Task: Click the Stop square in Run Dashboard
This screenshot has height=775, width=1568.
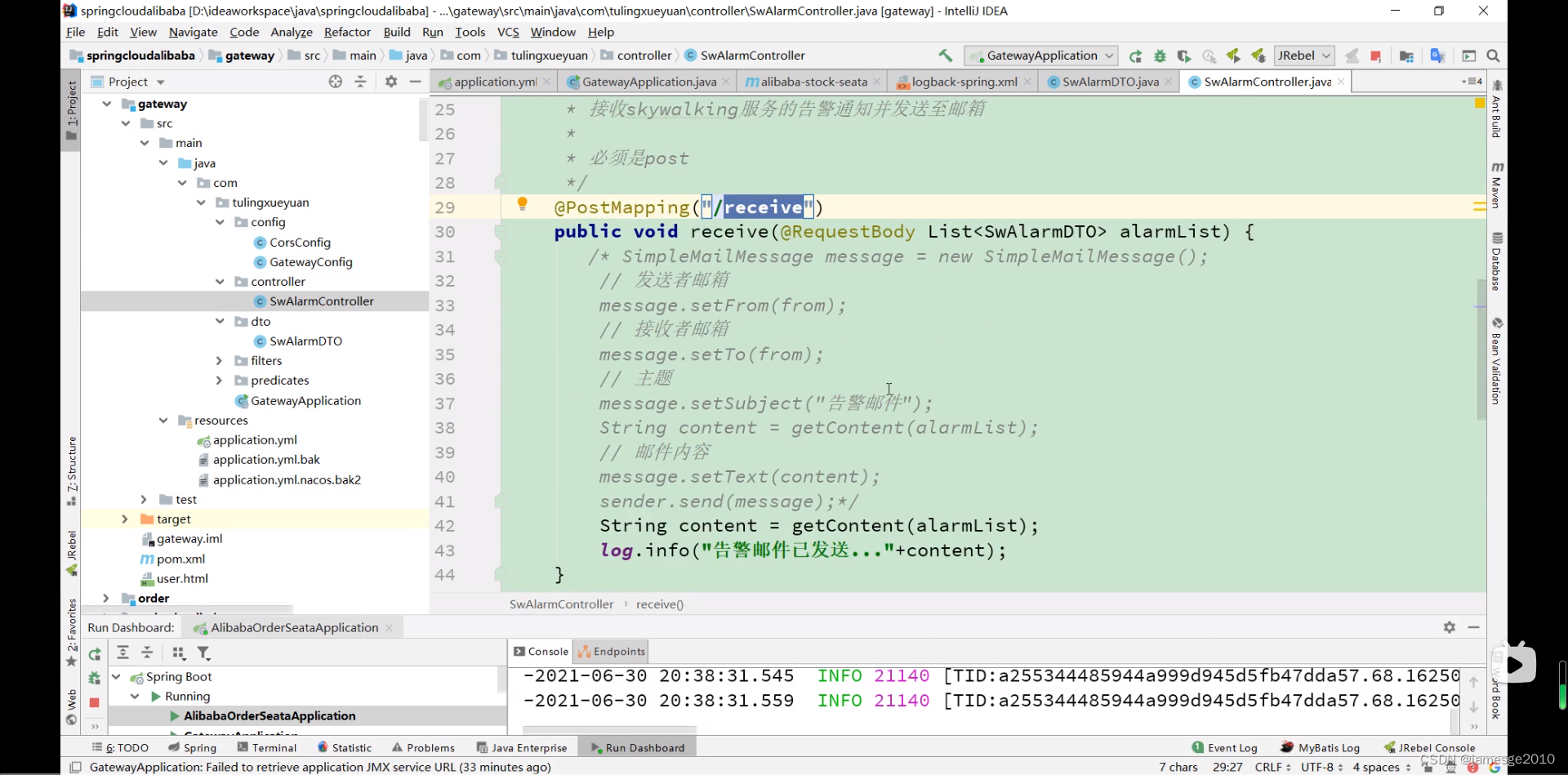Action: pyautogui.click(x=94, y=702)
